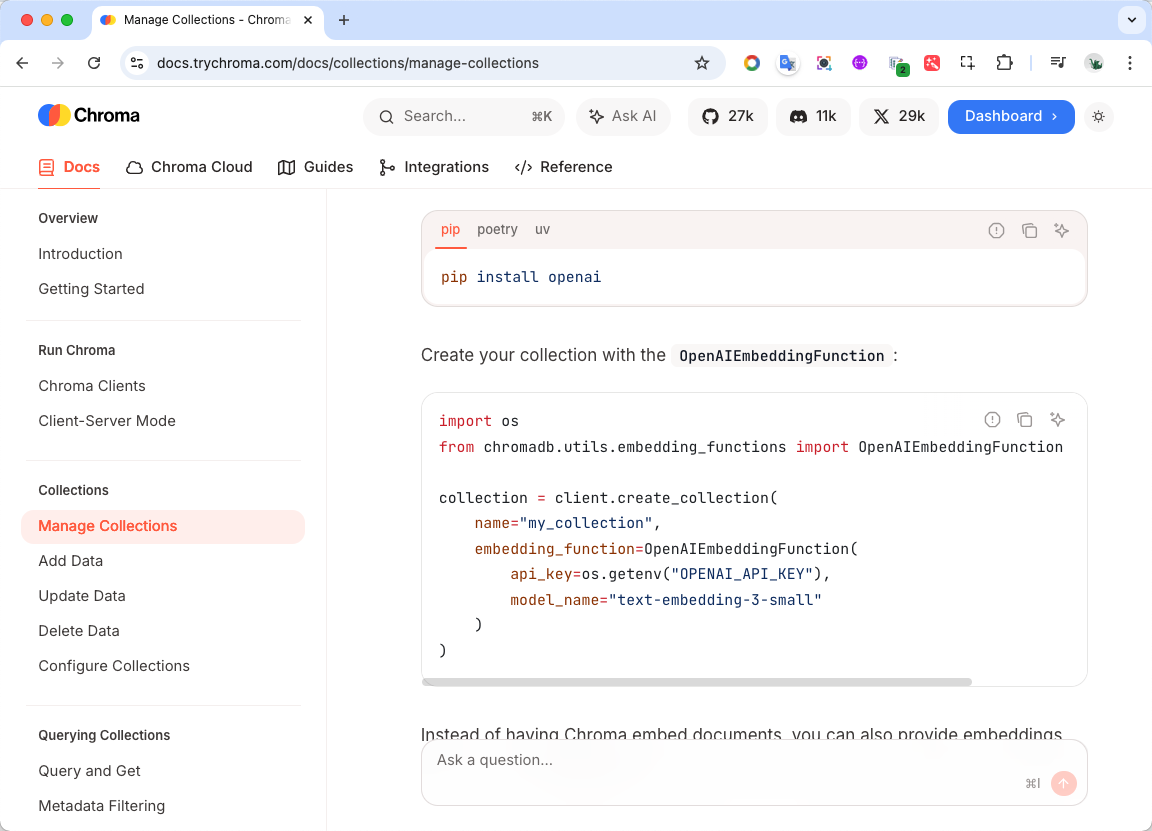Open Add Data sidebar page
Viewport: 1152px width, 831px height.
71,561
